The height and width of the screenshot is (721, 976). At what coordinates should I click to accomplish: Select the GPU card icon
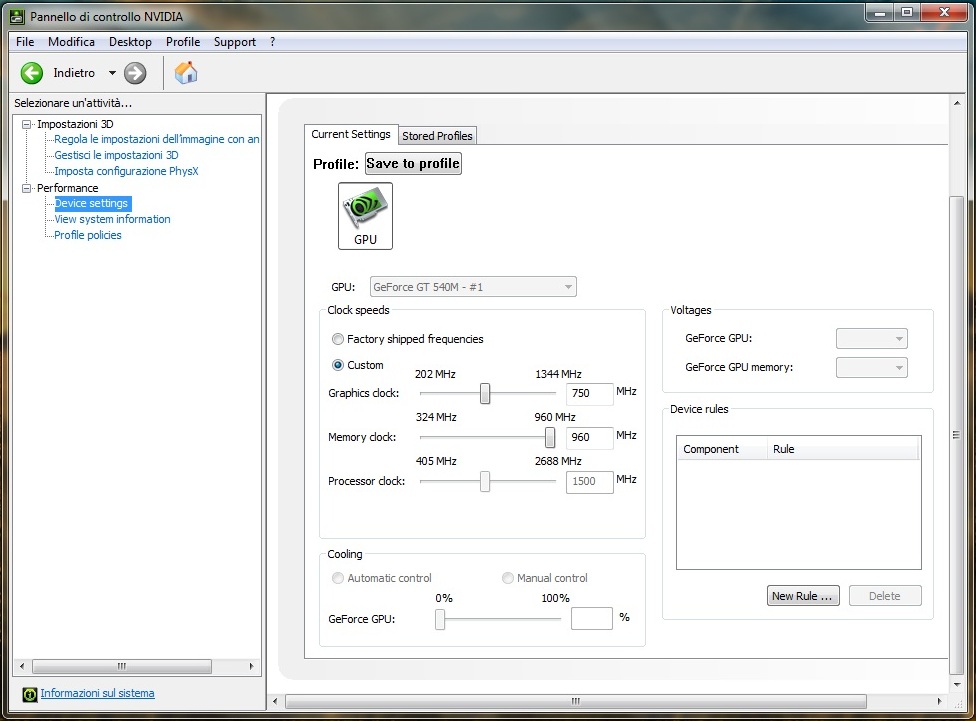pyautogui.click(x=365, y=215)
